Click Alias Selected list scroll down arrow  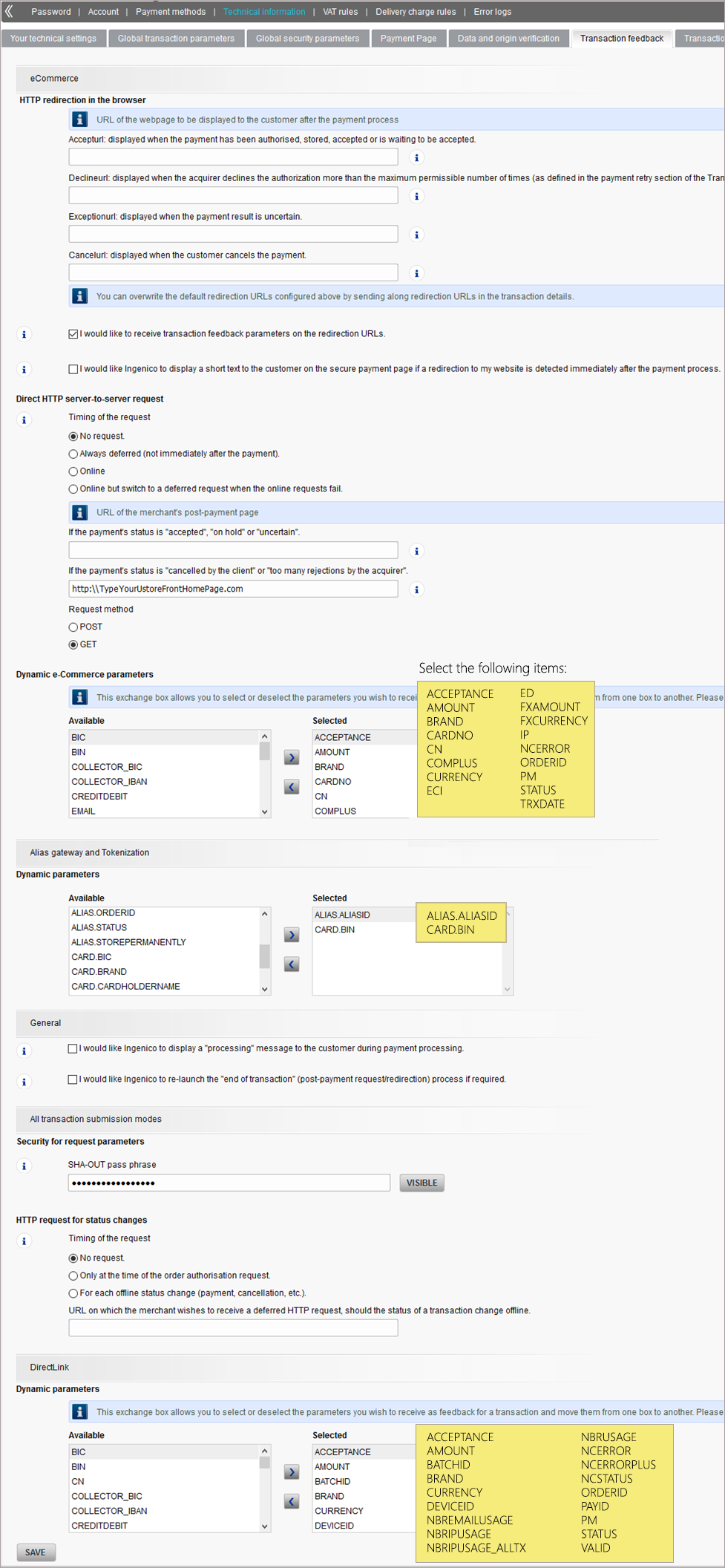click(508, 989)
